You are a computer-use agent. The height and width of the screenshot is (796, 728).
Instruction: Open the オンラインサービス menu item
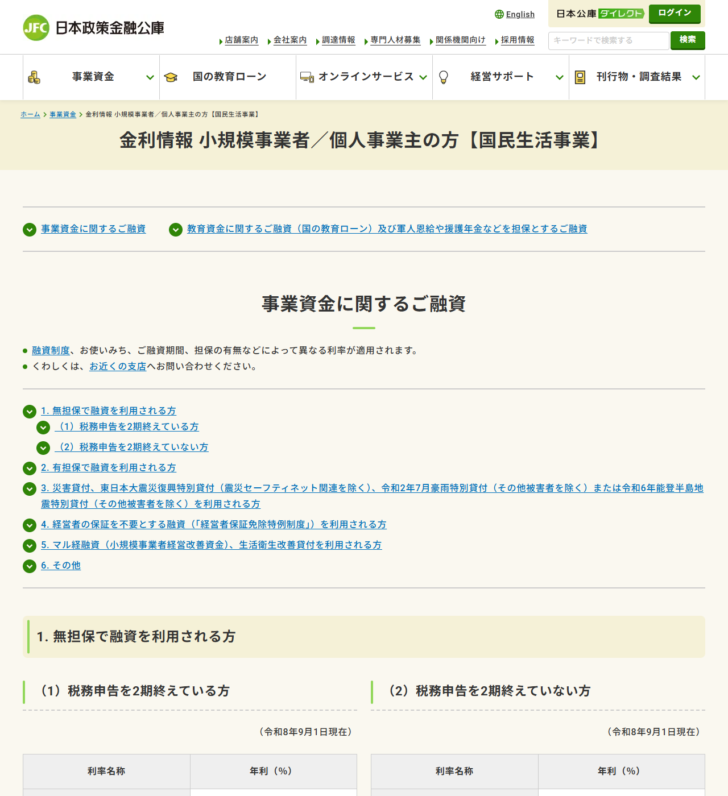tap(365, 77)
